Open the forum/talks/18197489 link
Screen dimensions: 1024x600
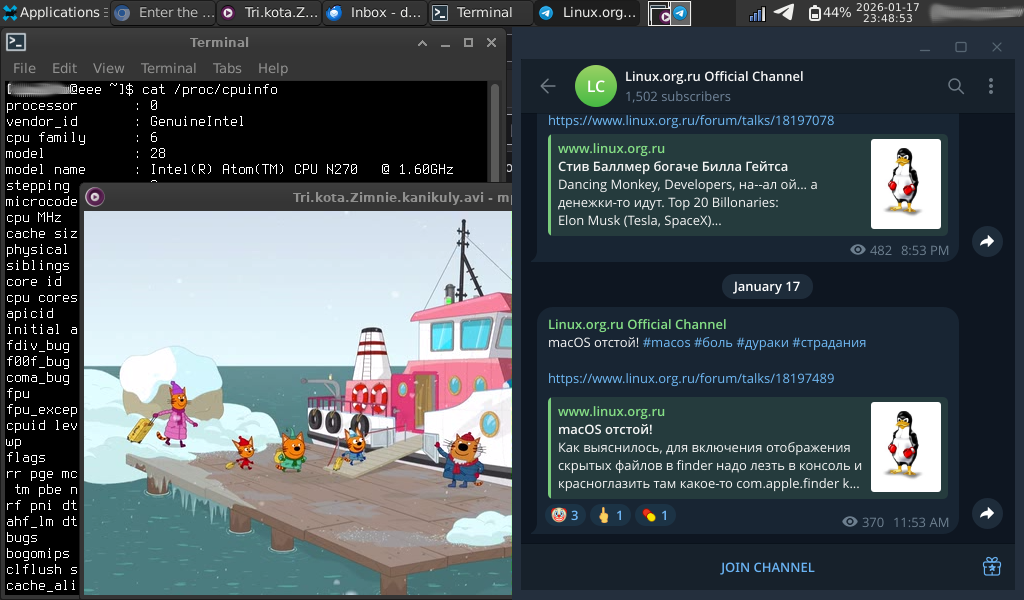pos(690,378)
